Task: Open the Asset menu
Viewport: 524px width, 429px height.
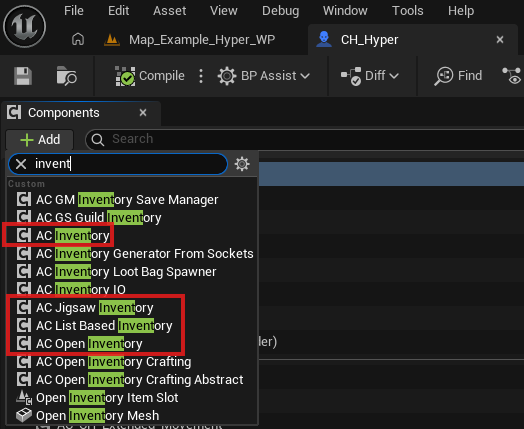Action: 170,11
